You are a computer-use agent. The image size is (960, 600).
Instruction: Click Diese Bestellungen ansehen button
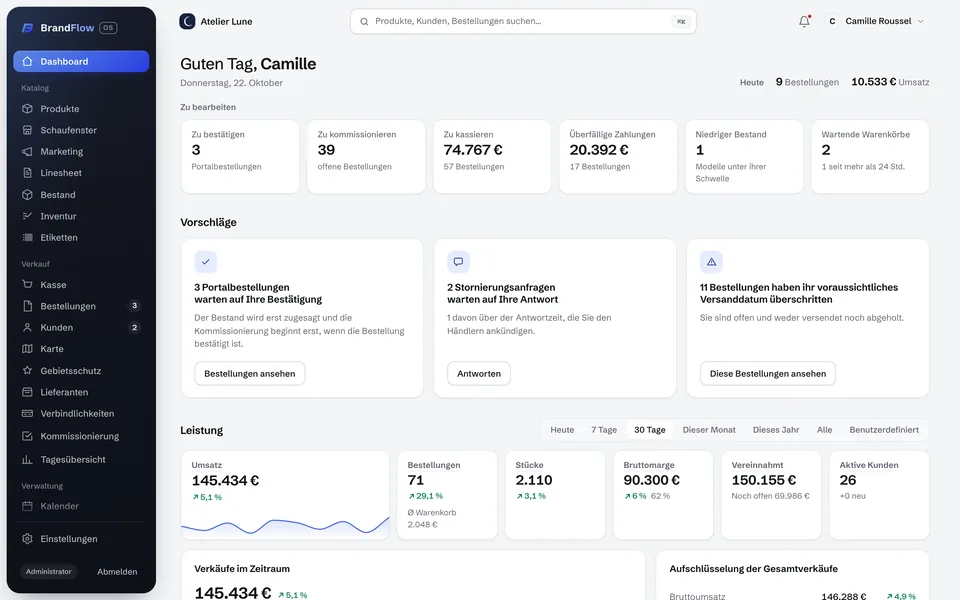pyautogui.click(x=768, y=373)
